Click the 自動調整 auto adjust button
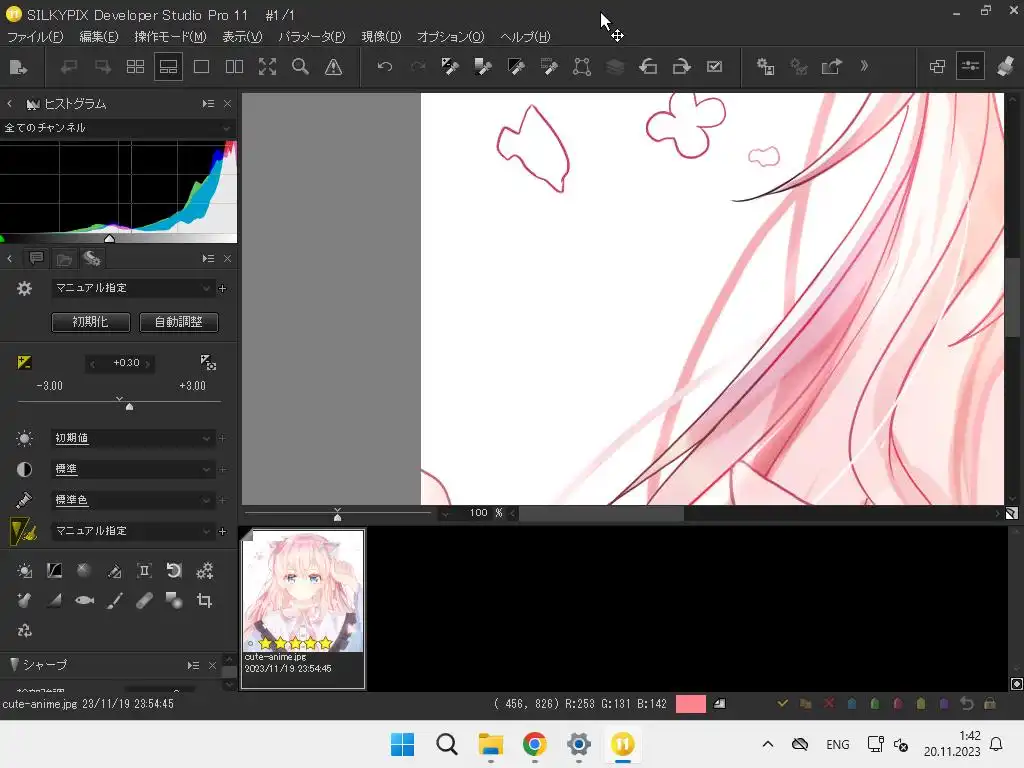Image resolution: width=1024 pixels, height=768 pixels. [179, 322]
